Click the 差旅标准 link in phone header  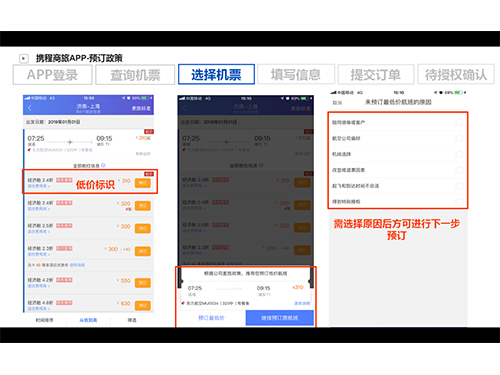click(141, 108)
